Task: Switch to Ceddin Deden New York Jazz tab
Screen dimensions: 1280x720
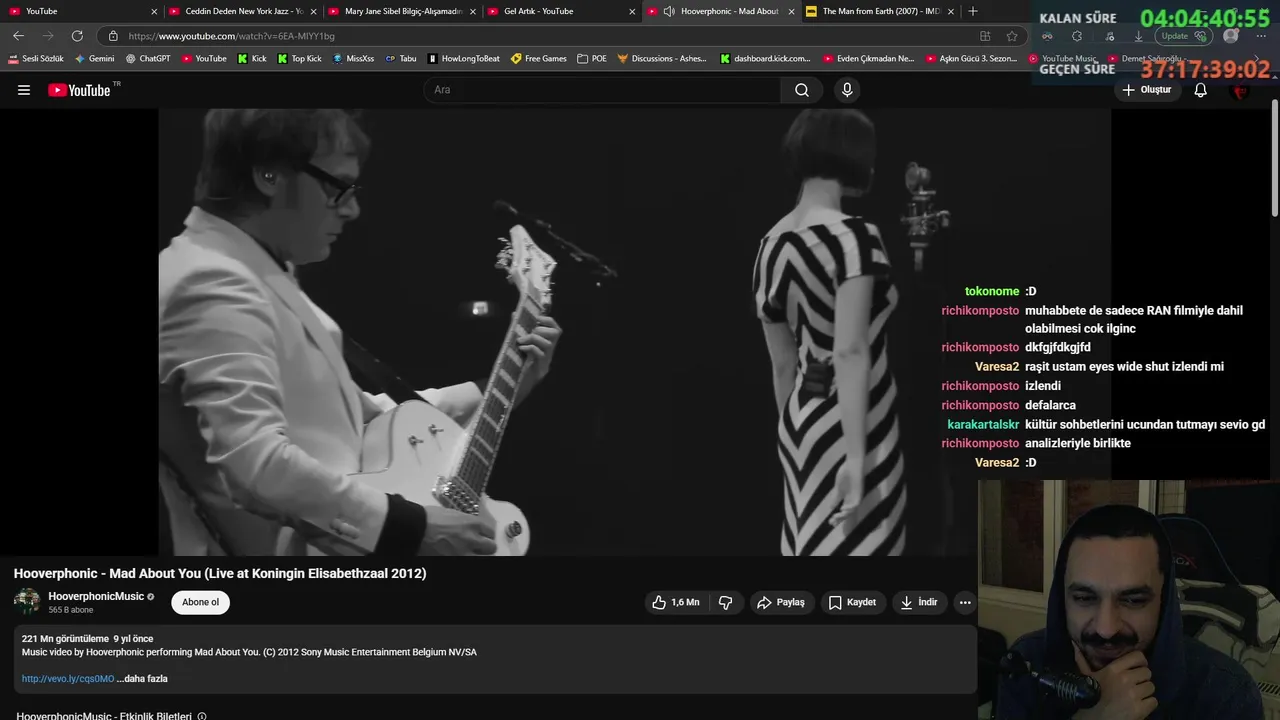Action: pos(243,11)
